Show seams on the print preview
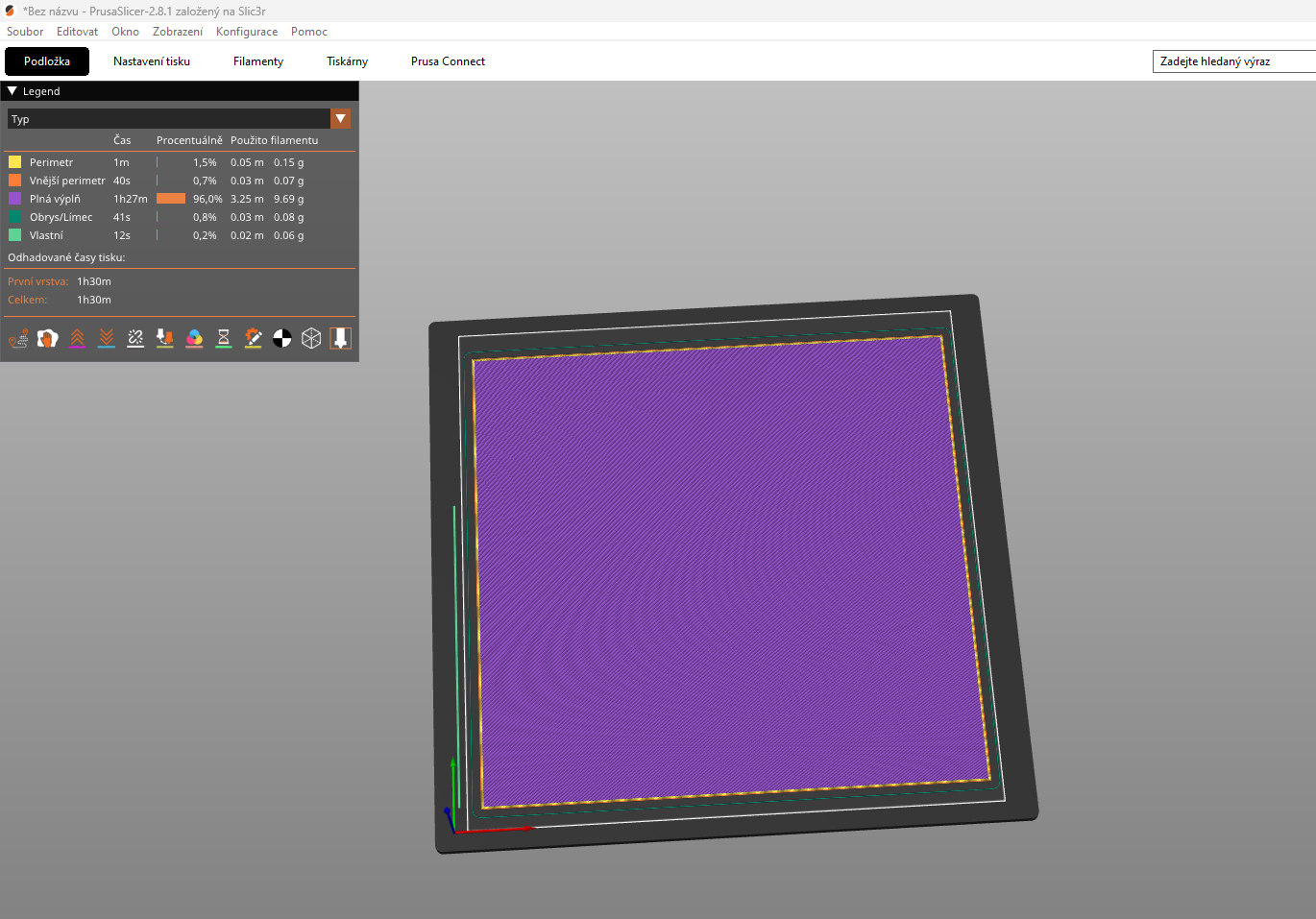 tap(134, 338)
